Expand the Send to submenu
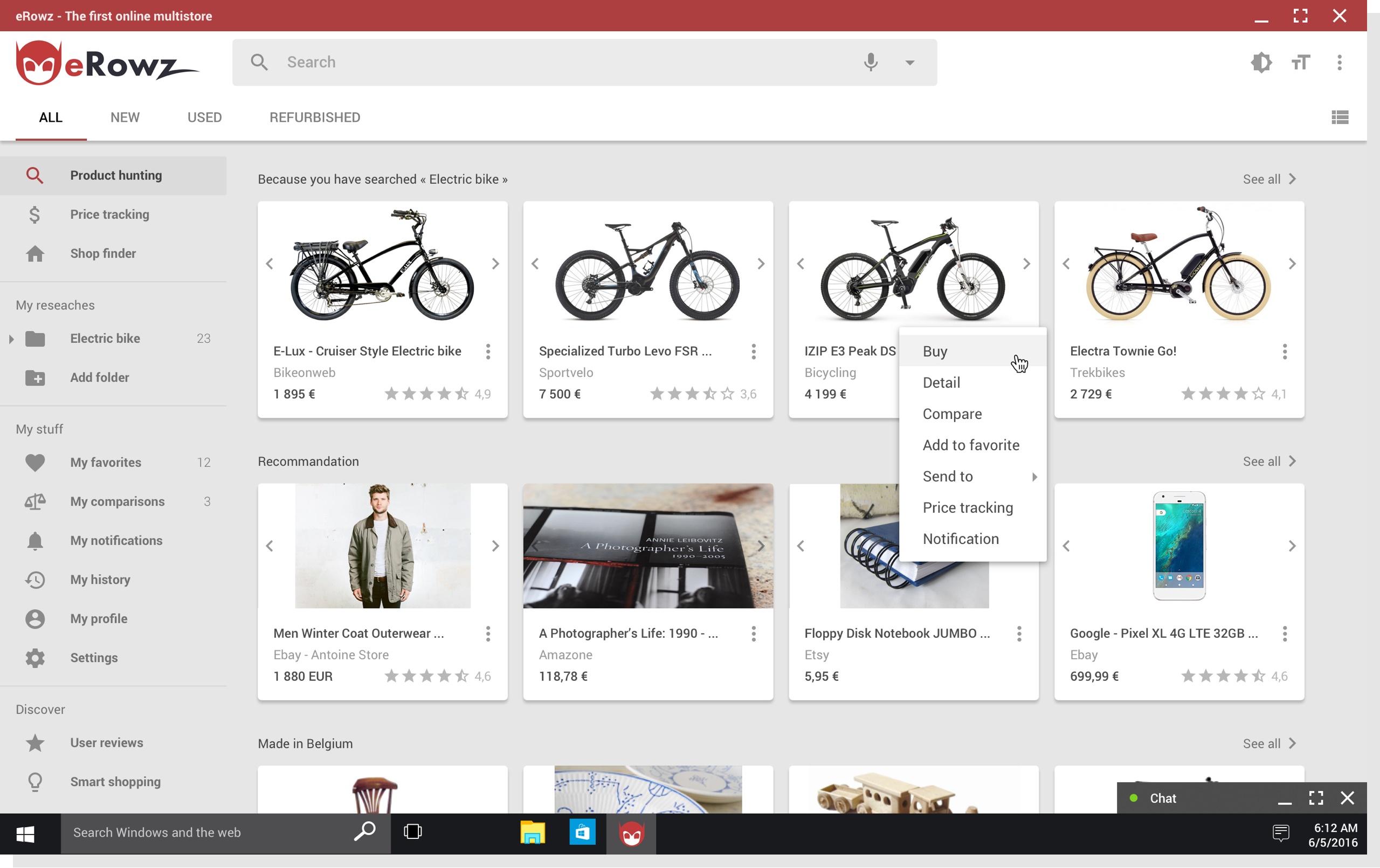The height and width of the screenshot is (868, 1380). pos(972,476)
